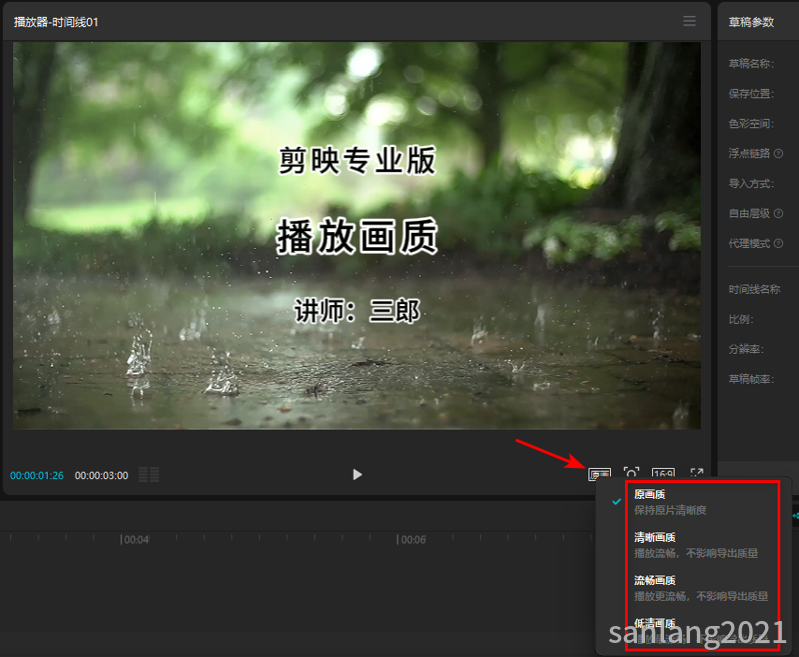
Task: Click the 00:04 timeline ruler mark
Action: tap(135, 539)
